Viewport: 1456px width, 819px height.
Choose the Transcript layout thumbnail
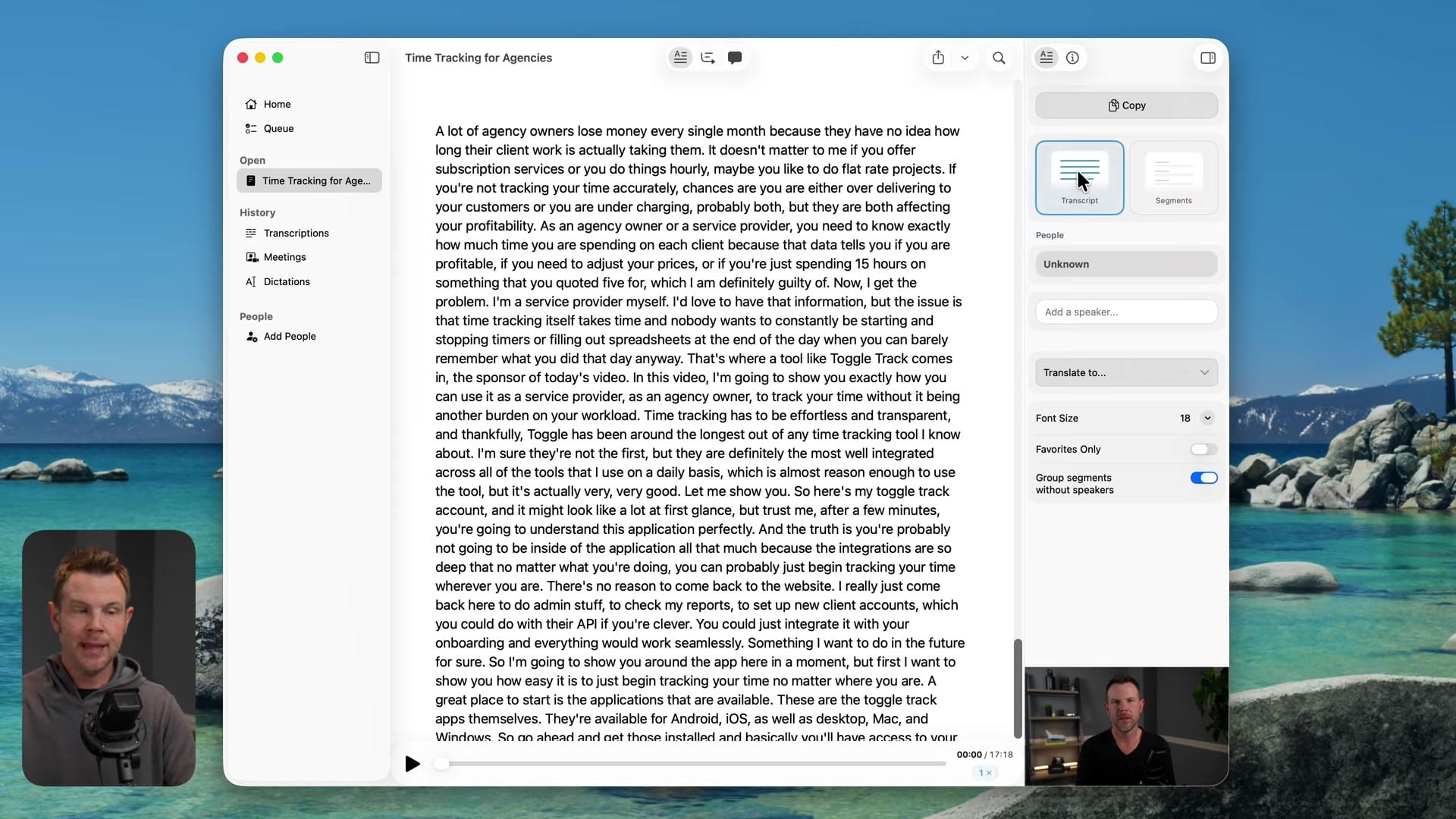tap(1079, 177)
